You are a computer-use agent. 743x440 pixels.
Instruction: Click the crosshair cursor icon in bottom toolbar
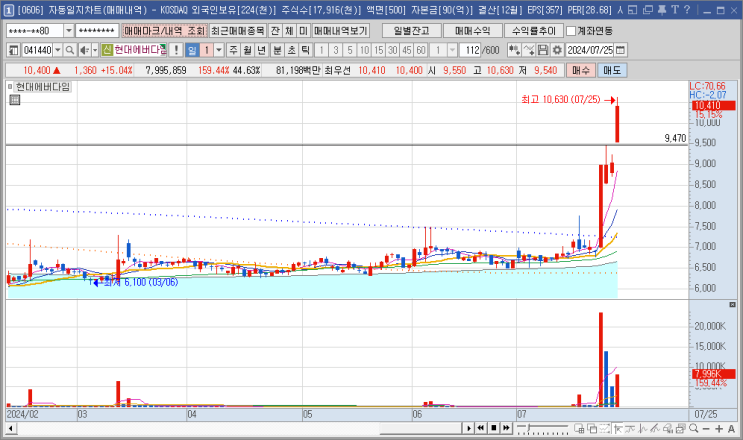click(x=618, y=429)
